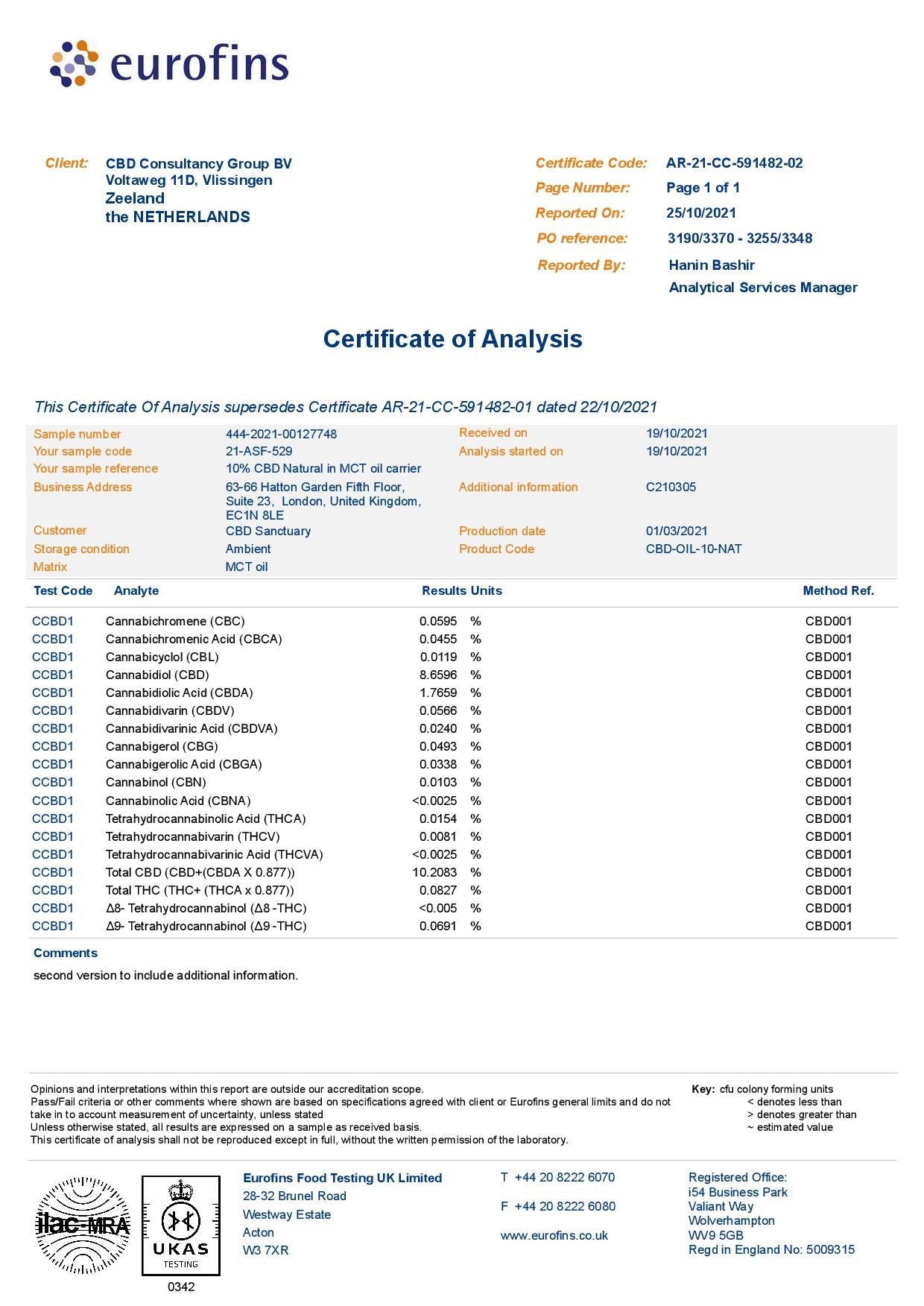Click the Eurofins logo at top

point(169,64)
